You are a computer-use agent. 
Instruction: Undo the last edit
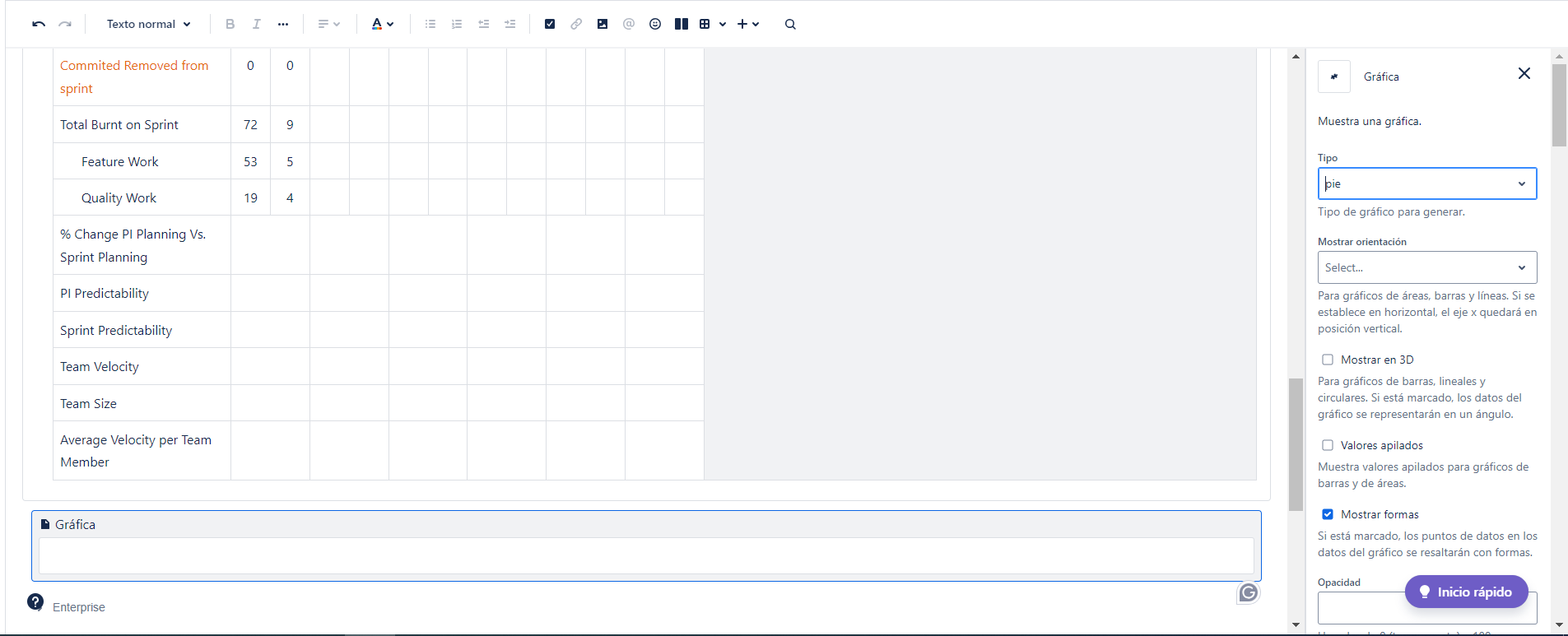39,24
